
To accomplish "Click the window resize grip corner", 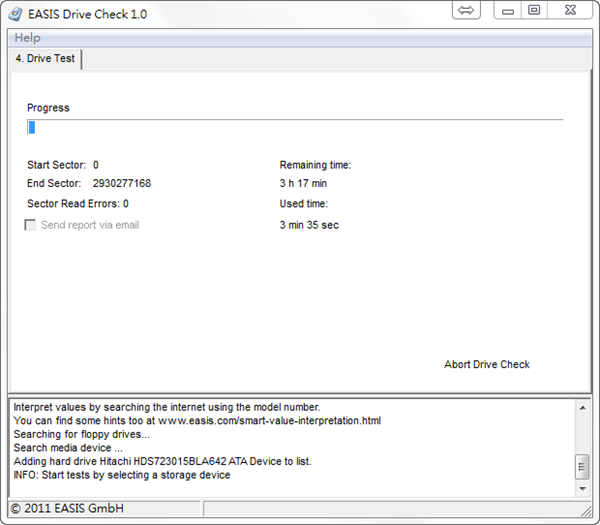I will (x=586, y=511).
